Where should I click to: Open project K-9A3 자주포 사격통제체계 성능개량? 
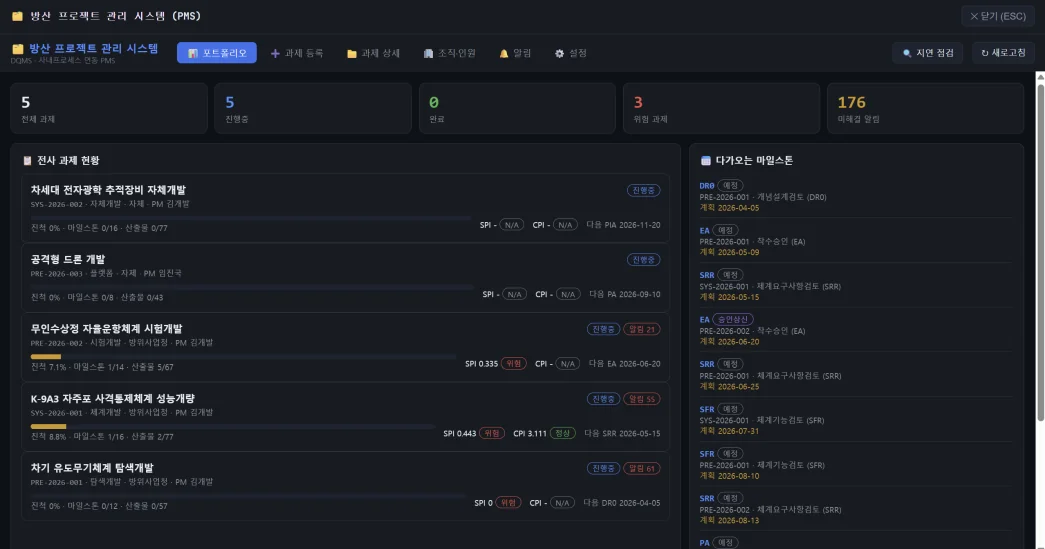point(345,417)
